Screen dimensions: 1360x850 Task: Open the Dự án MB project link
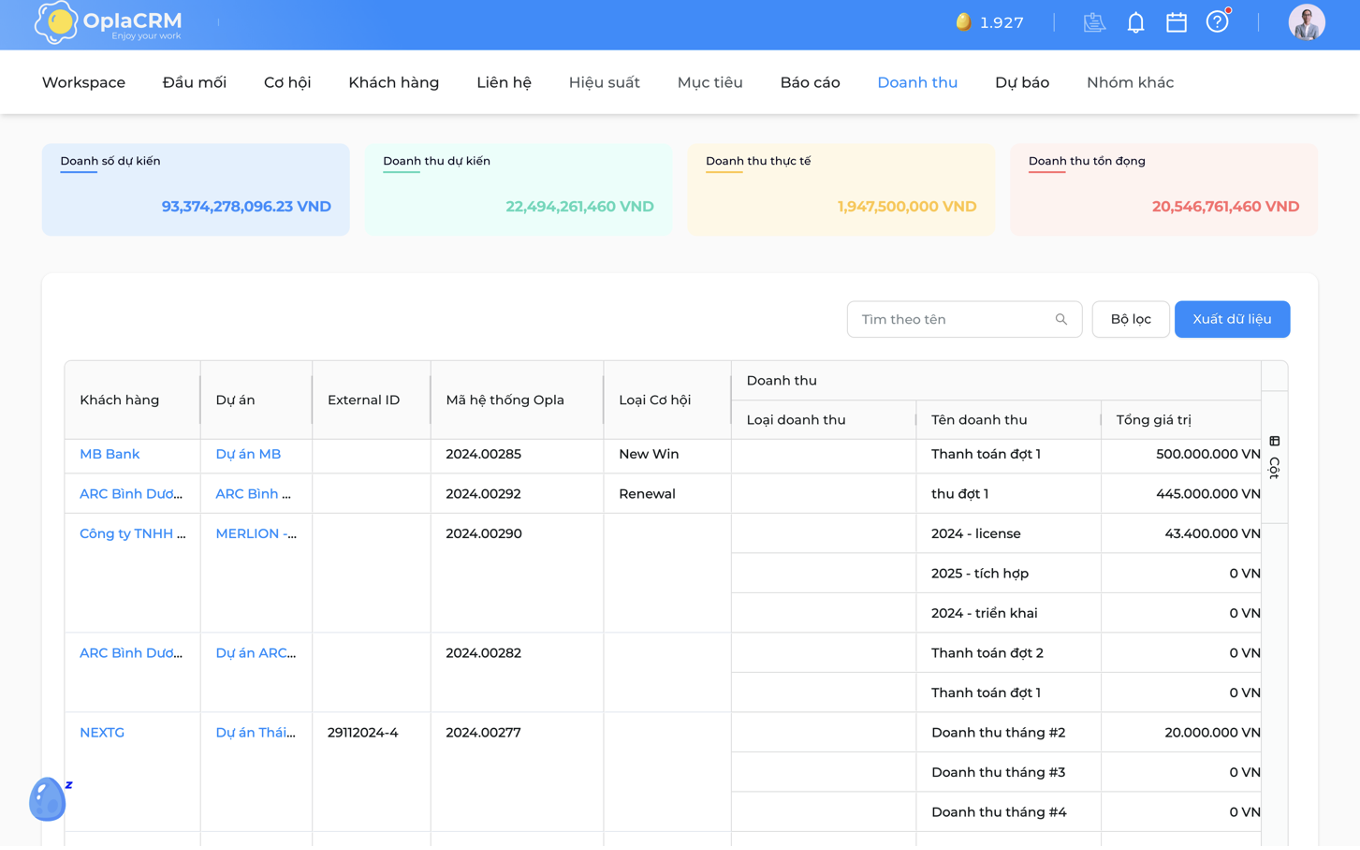click(248, 454)
